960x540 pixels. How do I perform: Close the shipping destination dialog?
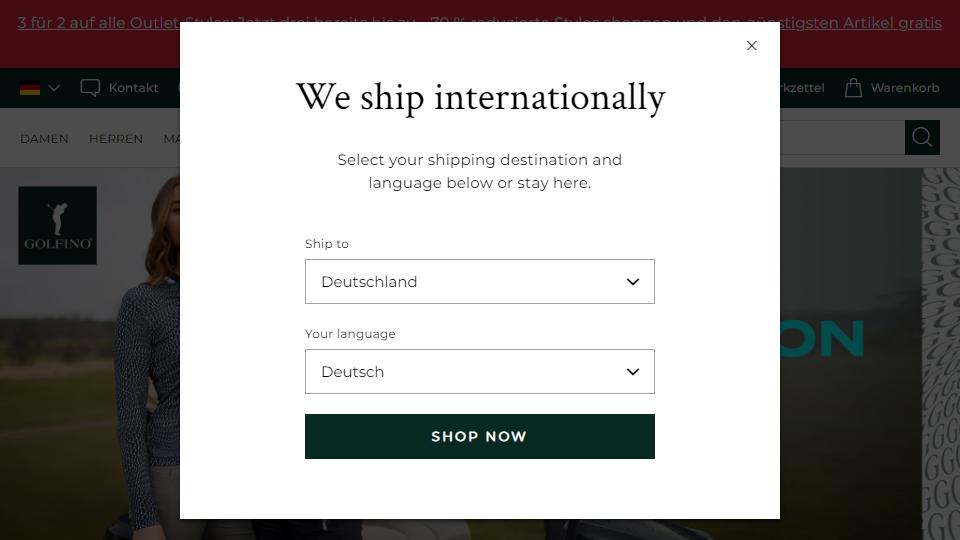[x=752, y=46]
